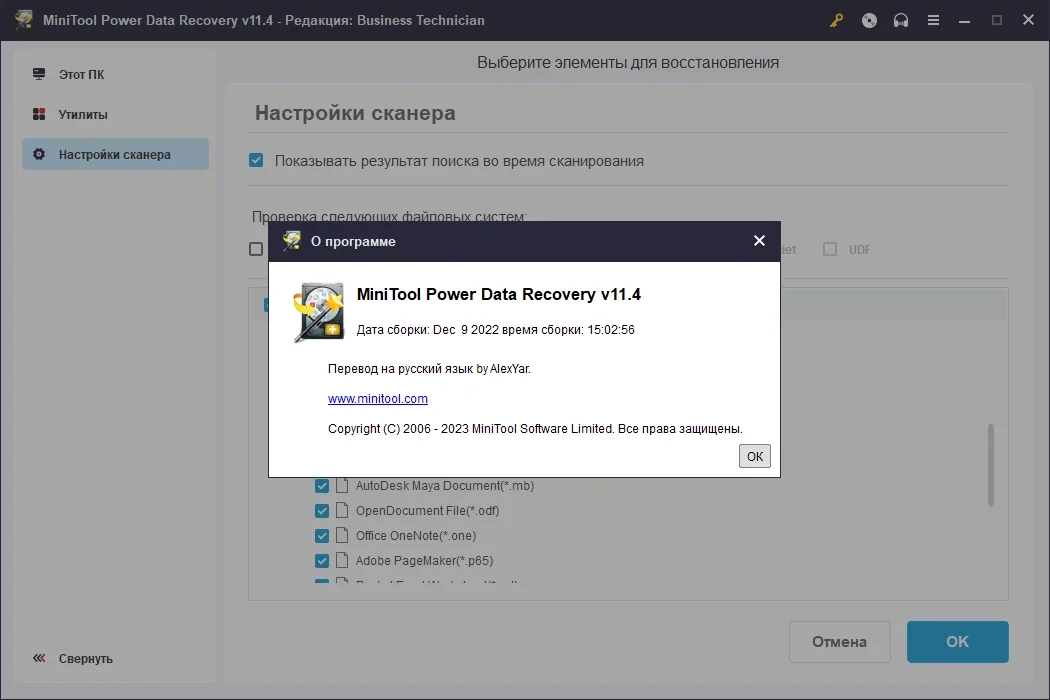Click the Выберите элементы для восстановления header
This screenshot has height=700, width=1050.
tap(628, 62)
